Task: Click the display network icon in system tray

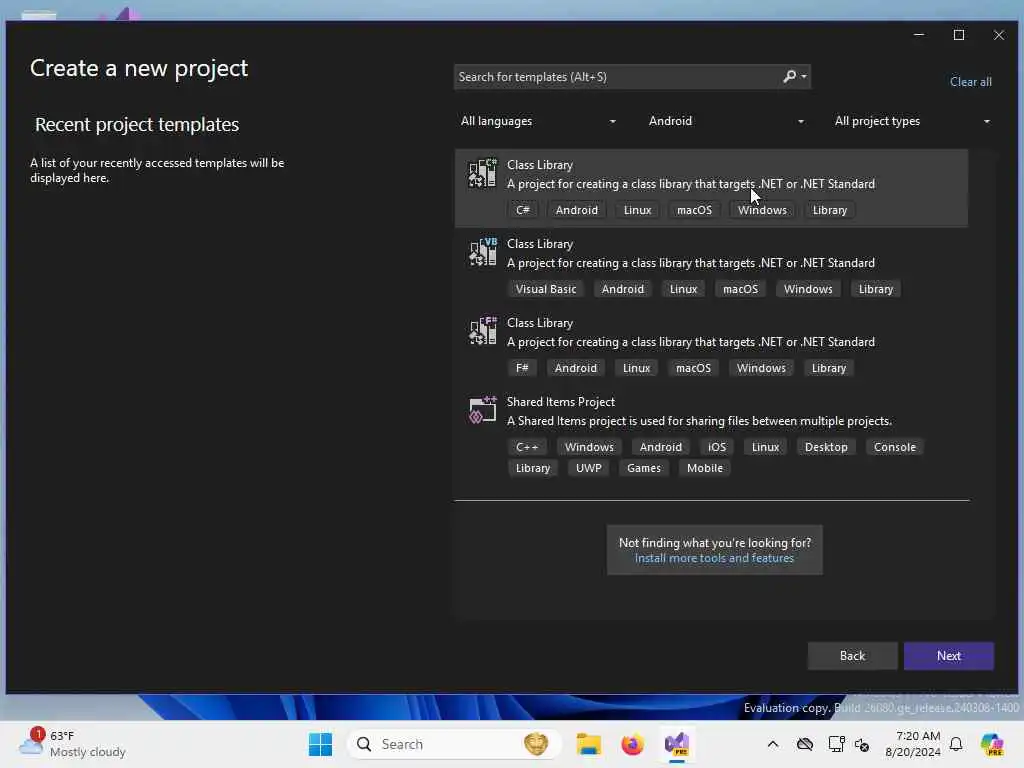Action: point(836,744)
